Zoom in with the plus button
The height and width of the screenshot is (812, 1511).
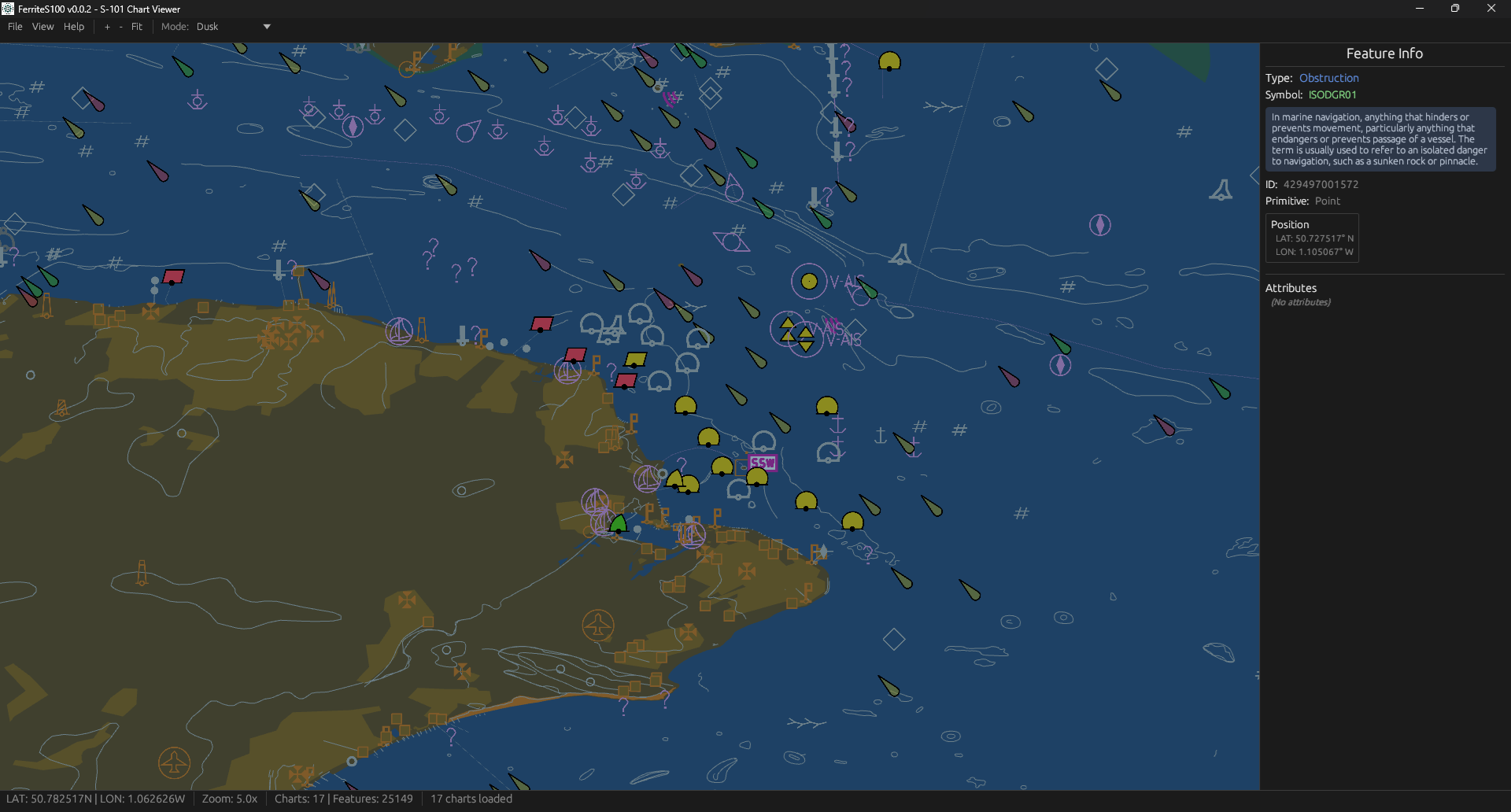[107, 27]
